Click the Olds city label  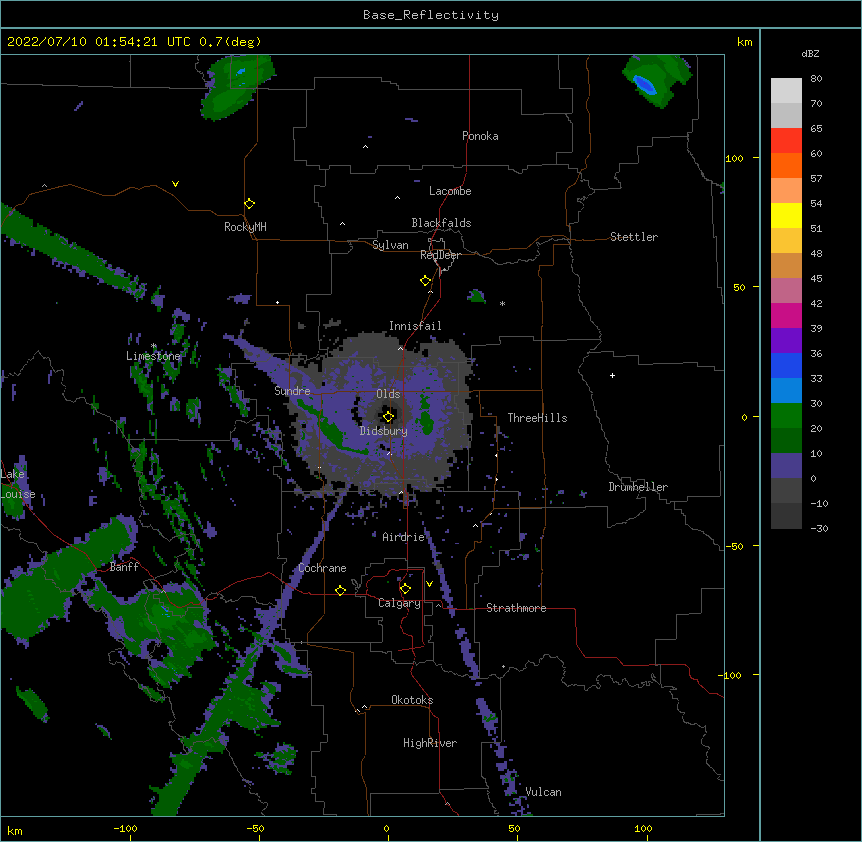[x=388, y=394]
